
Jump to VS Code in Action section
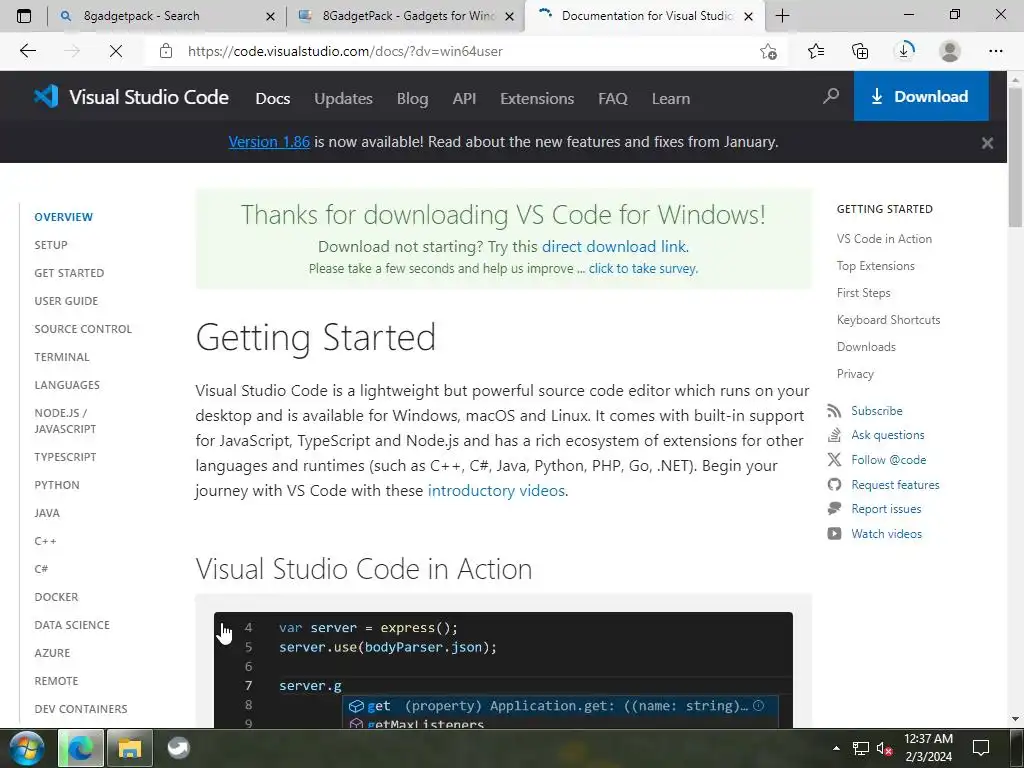click(x=884, y=239)
